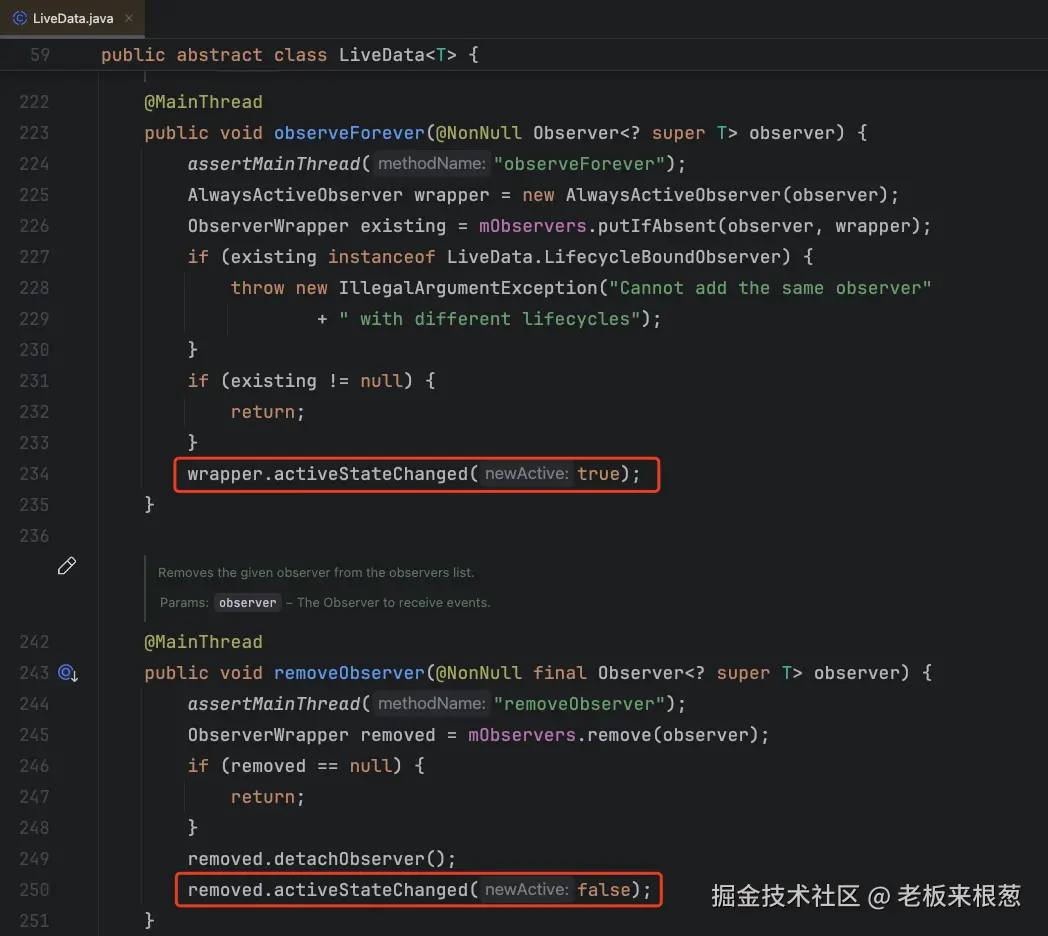
Task: Click the methodName hint before "removeObserver"
Action: (x=431, y=703)
